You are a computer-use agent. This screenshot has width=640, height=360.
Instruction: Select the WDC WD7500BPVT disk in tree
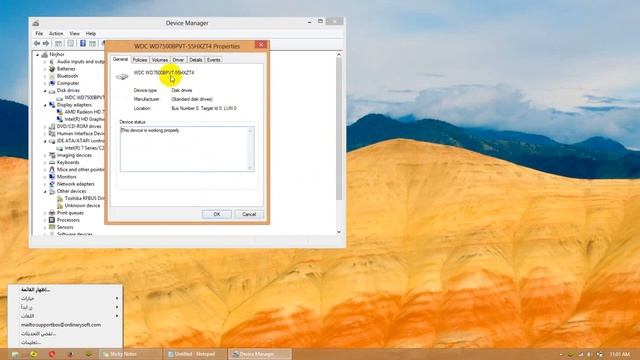click(x=84, y=98)
